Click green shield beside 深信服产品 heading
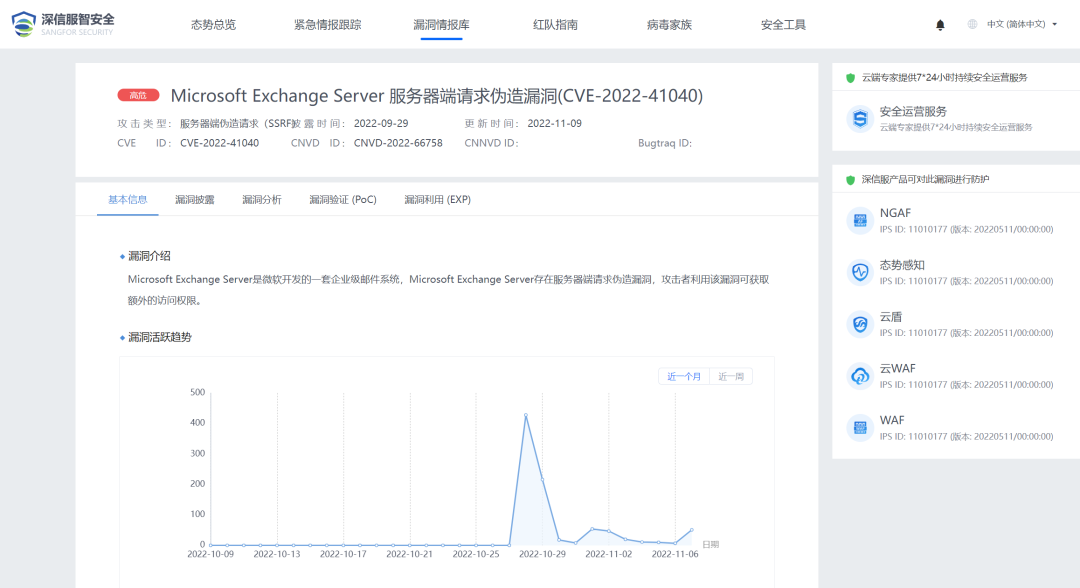This screenshot has height=588, width=1080. click(x=851, y=180)
